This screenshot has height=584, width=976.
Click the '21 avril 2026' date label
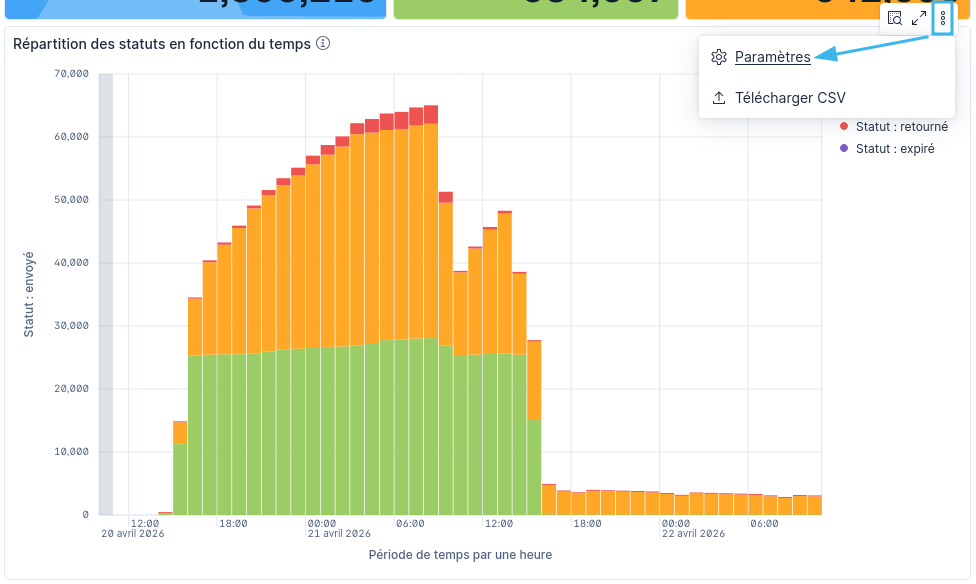(339, 534)
